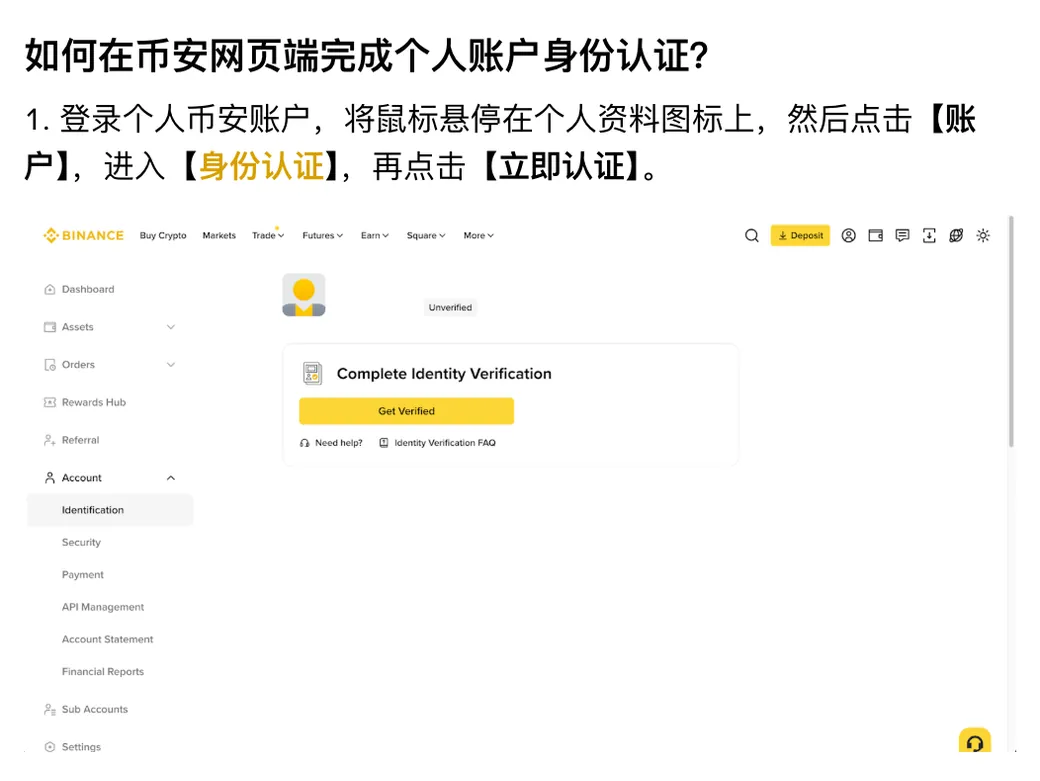
Task: Click the user avatar thumbnail
Action: coord(304,295)
